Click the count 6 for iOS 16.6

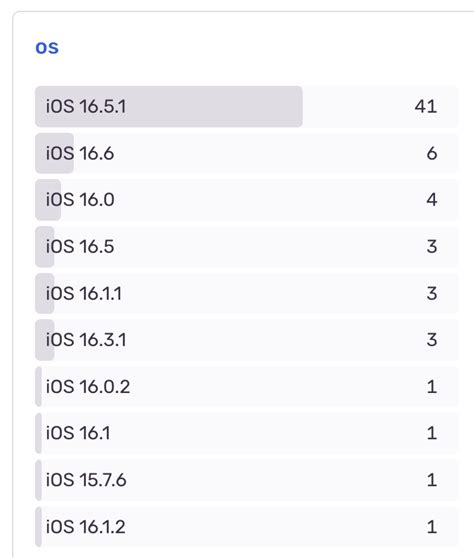(x=432, y=153)
